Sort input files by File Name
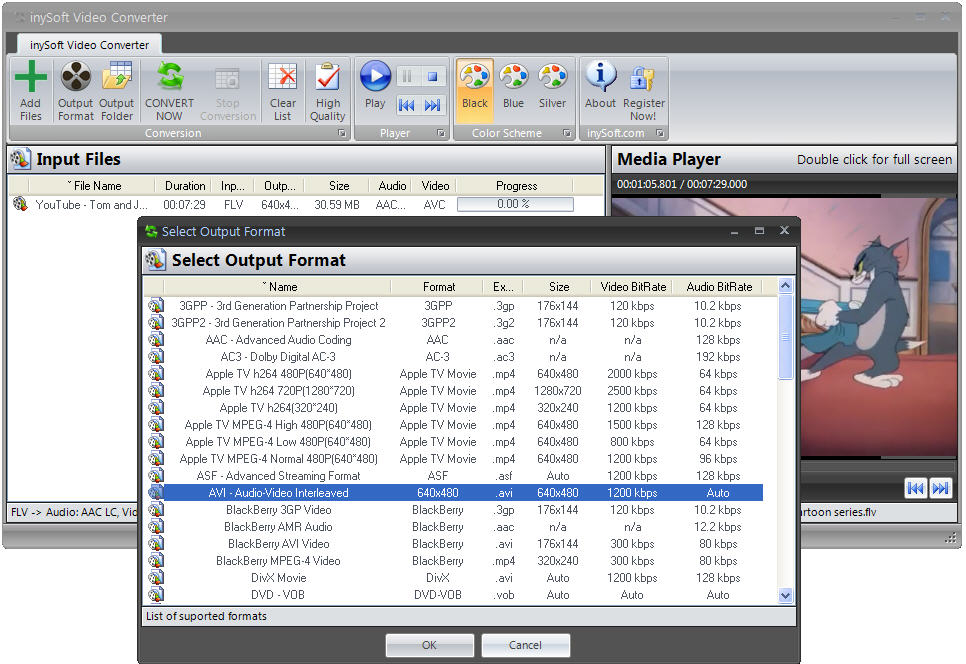The image size is (966, 664). click(92, 185)
